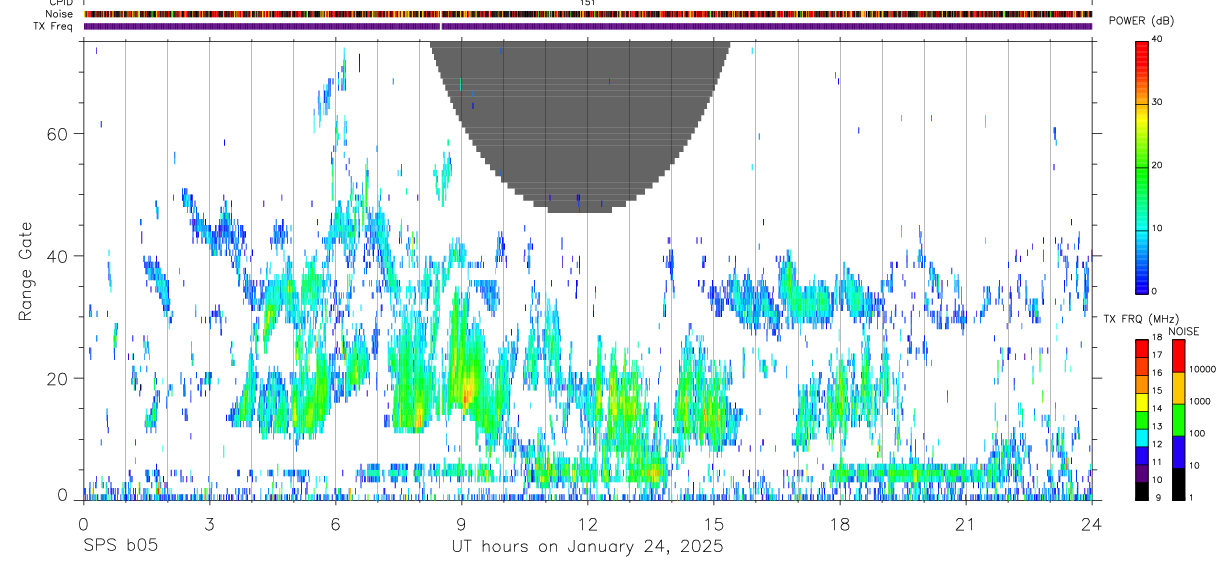Viewport: 1228px width, 567px height.
Task: Click the 12 tick on UT hours axis
Action: coord(587,524)
